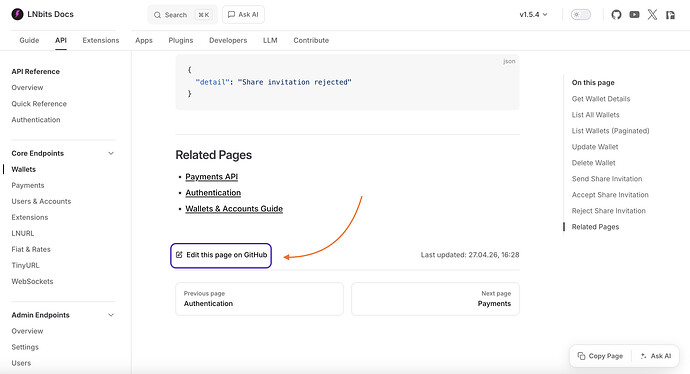Click the floating Ask AI button
The image size is (690, 374).
(x=656, y=356)
